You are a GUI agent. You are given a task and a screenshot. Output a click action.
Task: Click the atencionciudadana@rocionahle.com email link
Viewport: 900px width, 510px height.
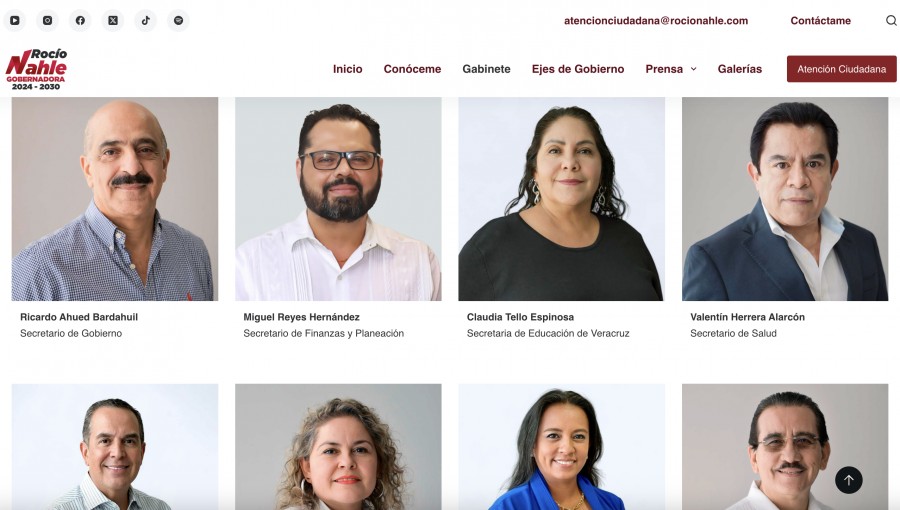coord(655,21)
